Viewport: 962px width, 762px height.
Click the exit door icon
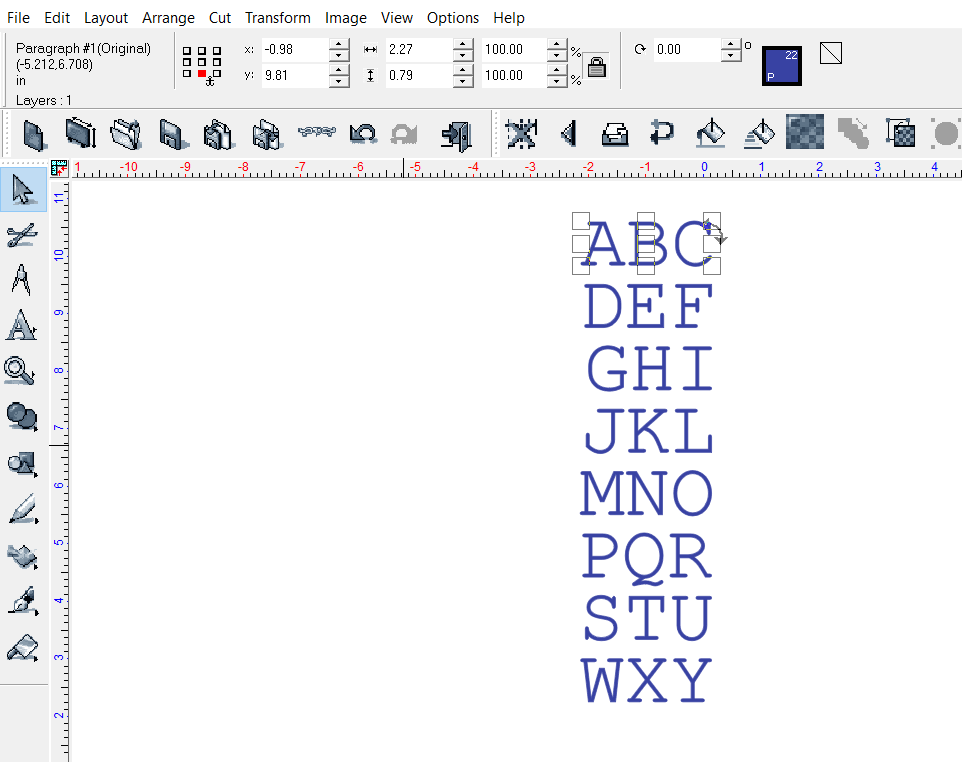pos(456,134)
